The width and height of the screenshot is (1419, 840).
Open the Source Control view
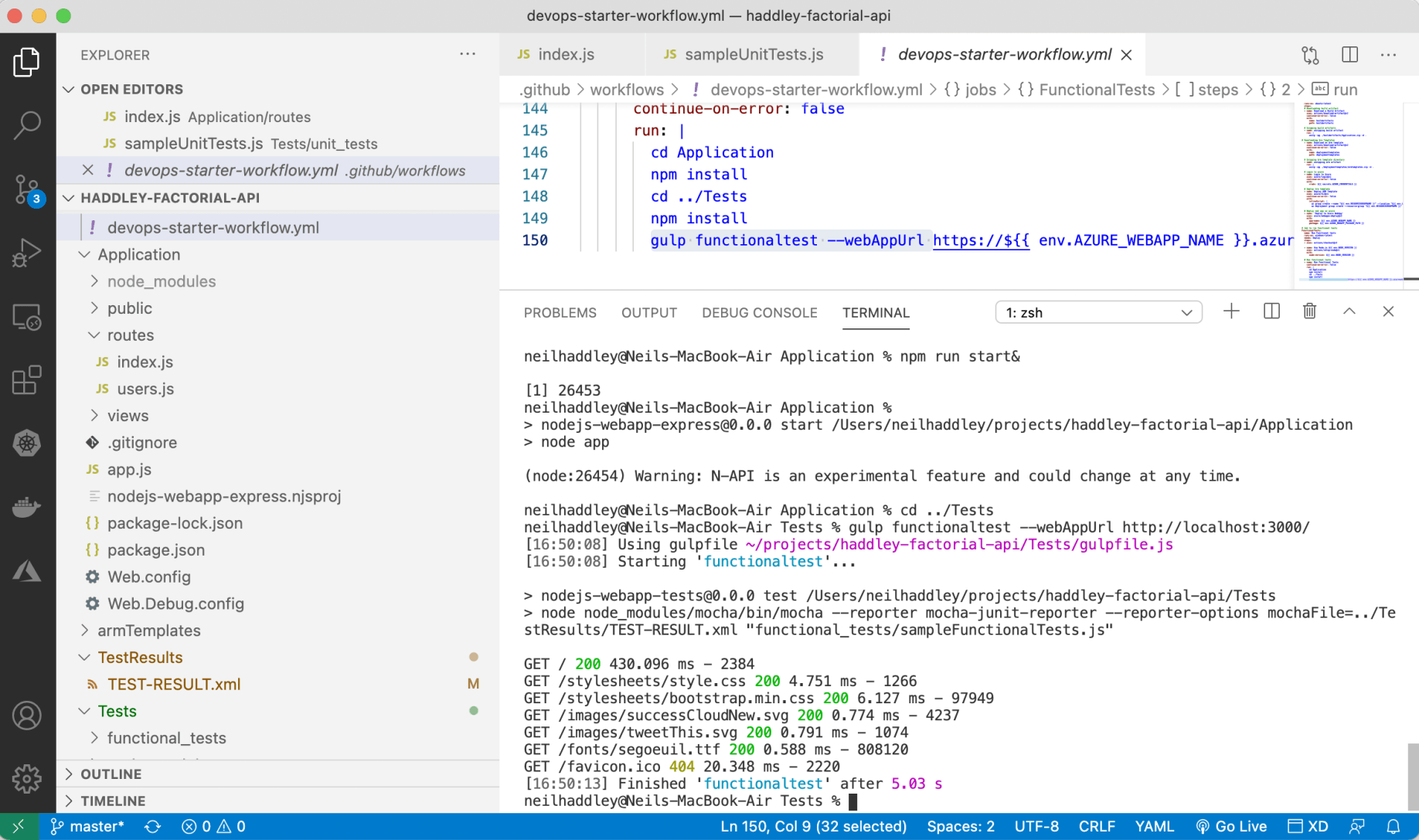[x=27, y=189]
